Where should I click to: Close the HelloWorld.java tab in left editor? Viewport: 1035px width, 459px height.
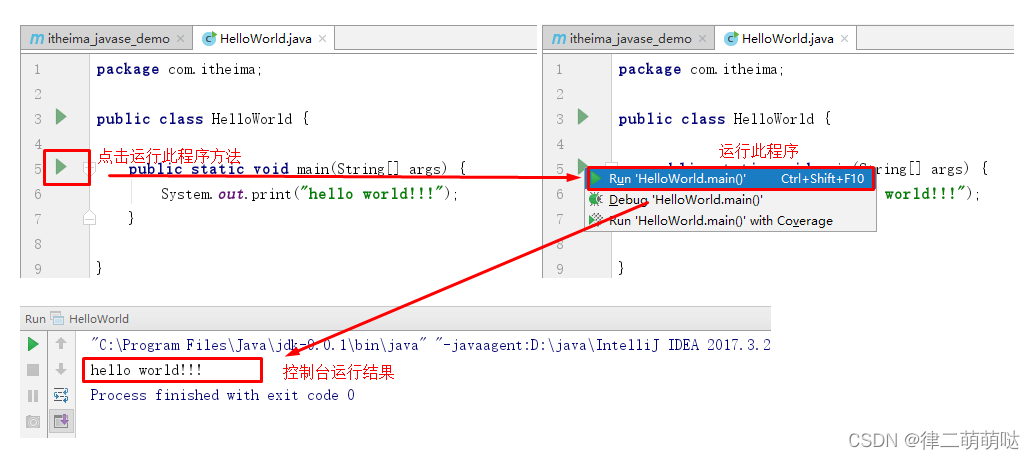point(322,38)
